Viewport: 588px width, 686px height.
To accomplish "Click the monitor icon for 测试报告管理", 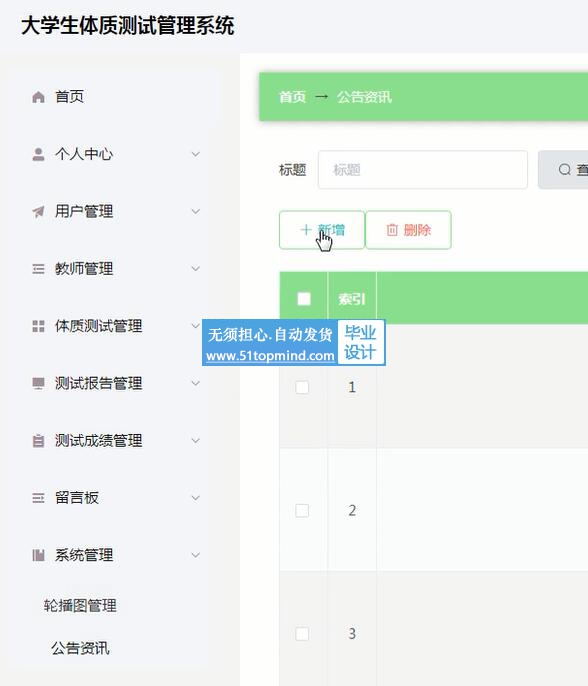I will pyautogui.click(x=38, y=383).
